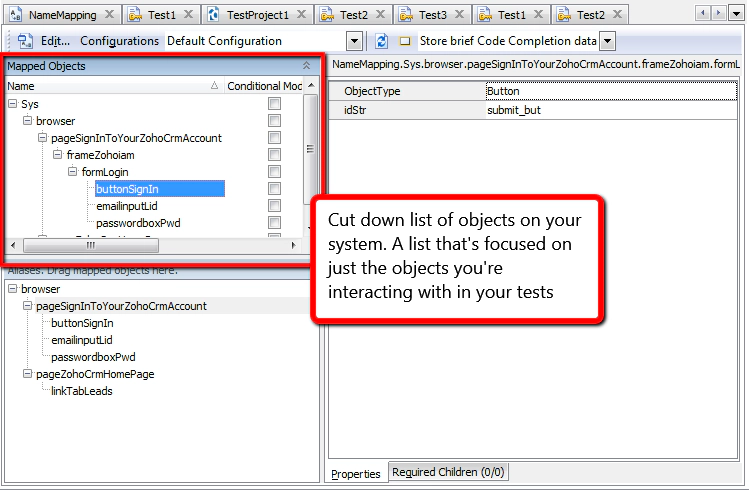Click the ObjectType property name cell
Screen dimensions: 749x490
click(x=407, y=91)
